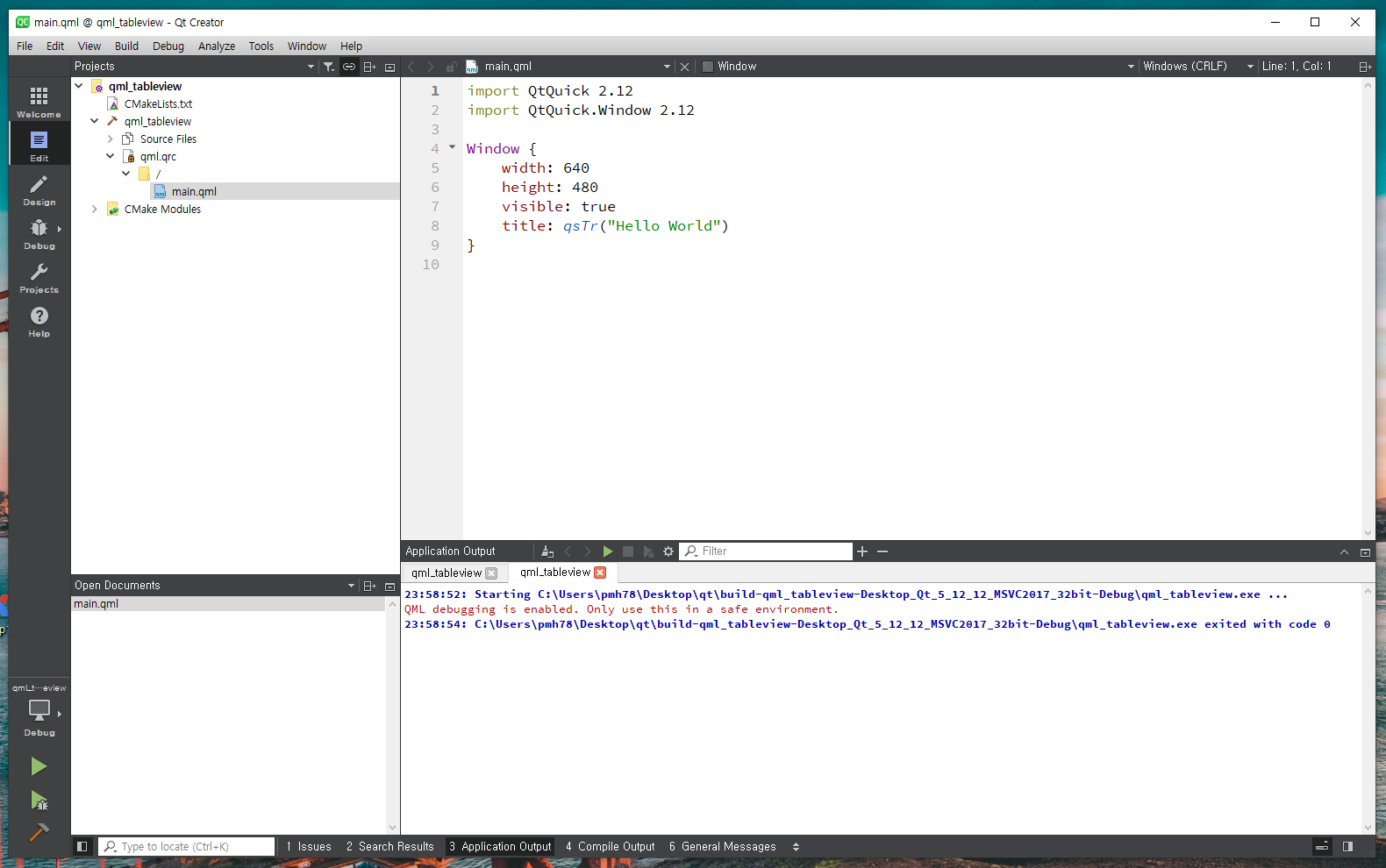
Task: Open the Design mode
Action: [x=39, y=189]
